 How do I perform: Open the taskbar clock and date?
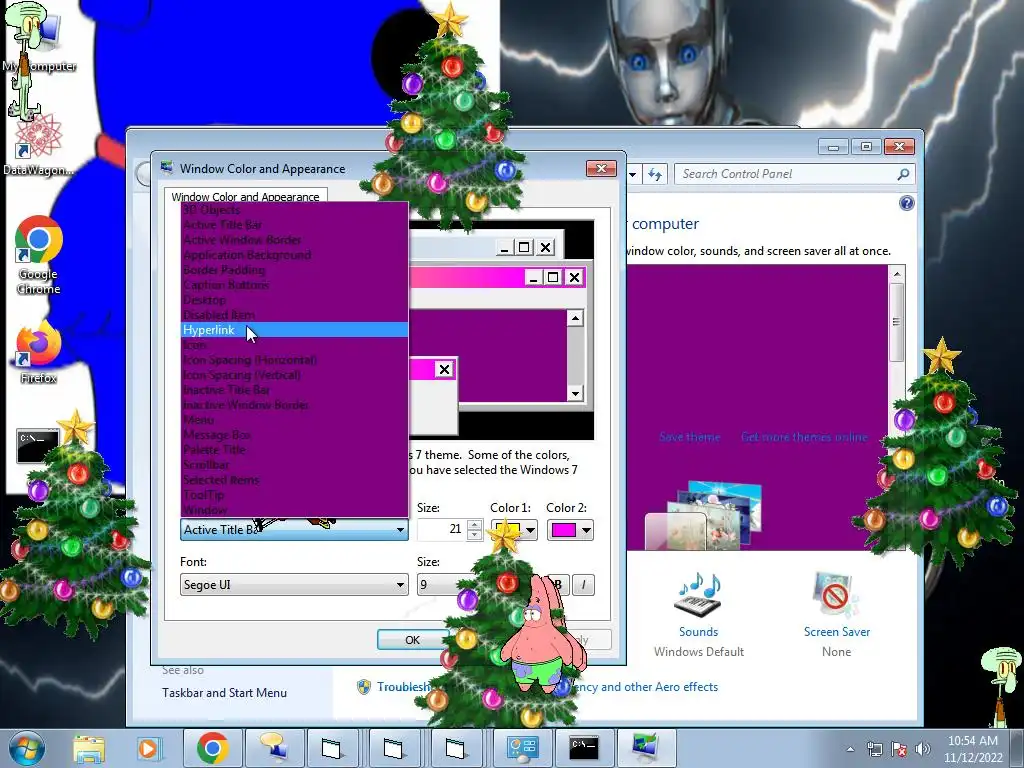coord(972,749)
